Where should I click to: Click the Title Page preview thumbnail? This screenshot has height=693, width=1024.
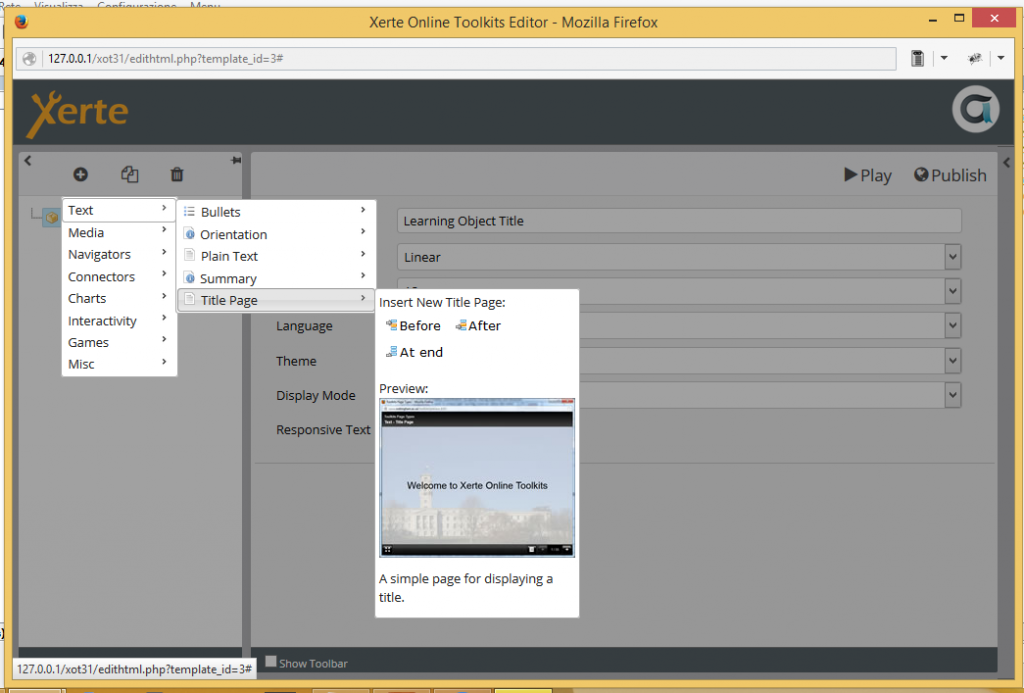pyautogui.click(x=477, y=477)
